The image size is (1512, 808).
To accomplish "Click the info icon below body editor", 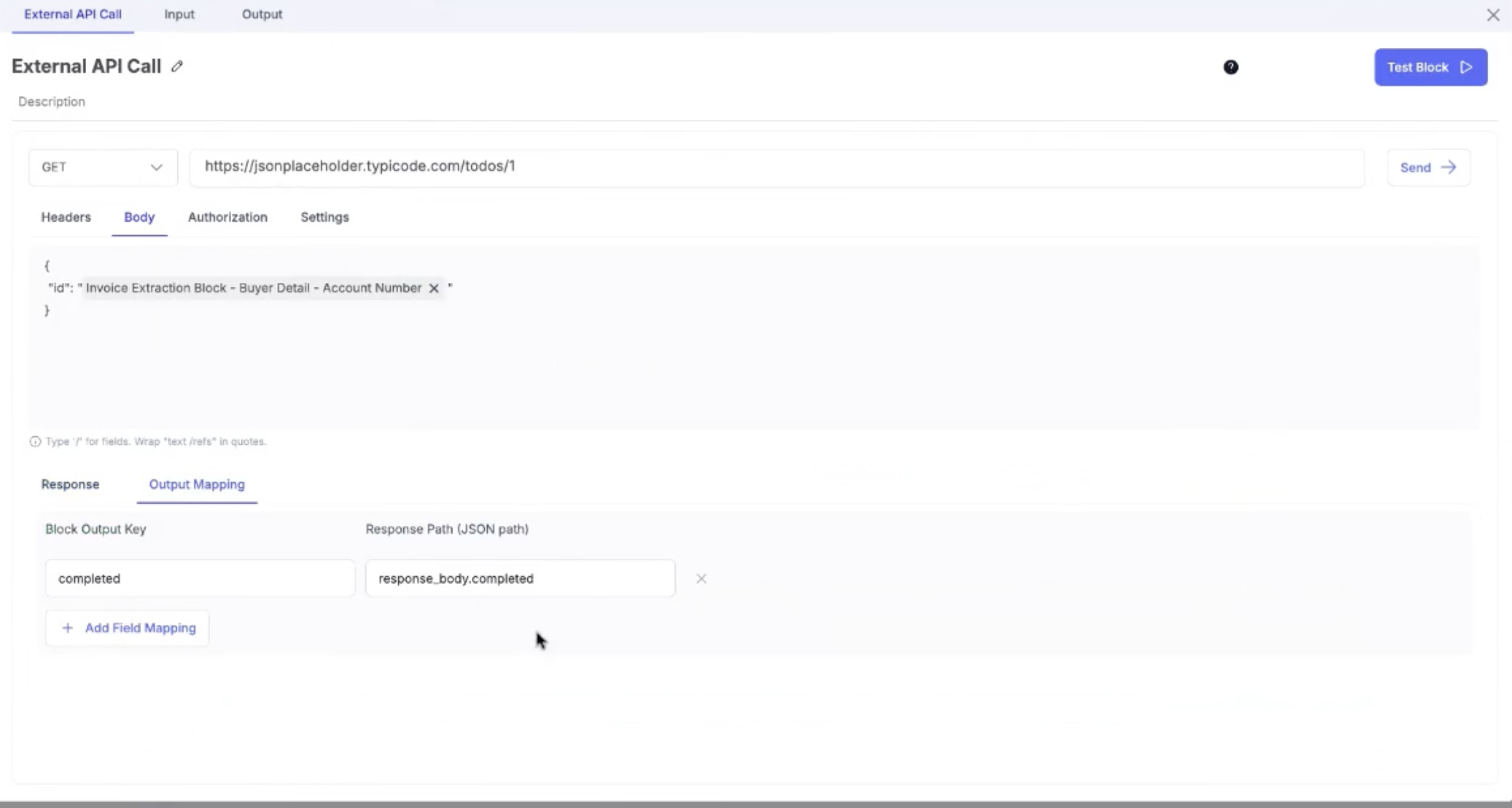I will click(x=35, y=442).
